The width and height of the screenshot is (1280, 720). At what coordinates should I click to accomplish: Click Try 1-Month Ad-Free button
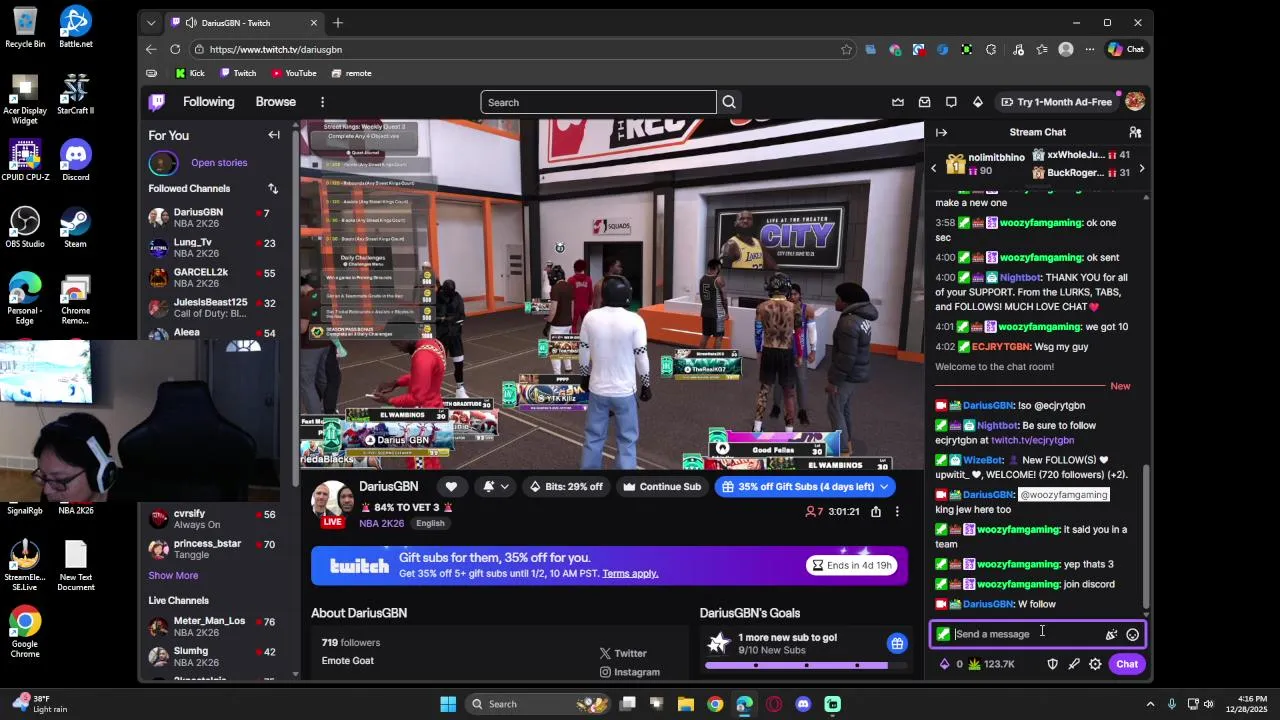[1056, 102]
